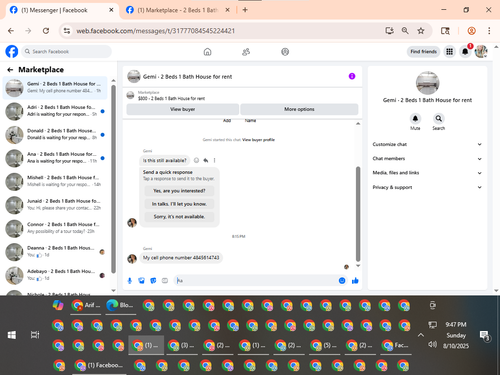500x375 pixels.
Task: Install app icon in address bar
Action: coord(389,31)
